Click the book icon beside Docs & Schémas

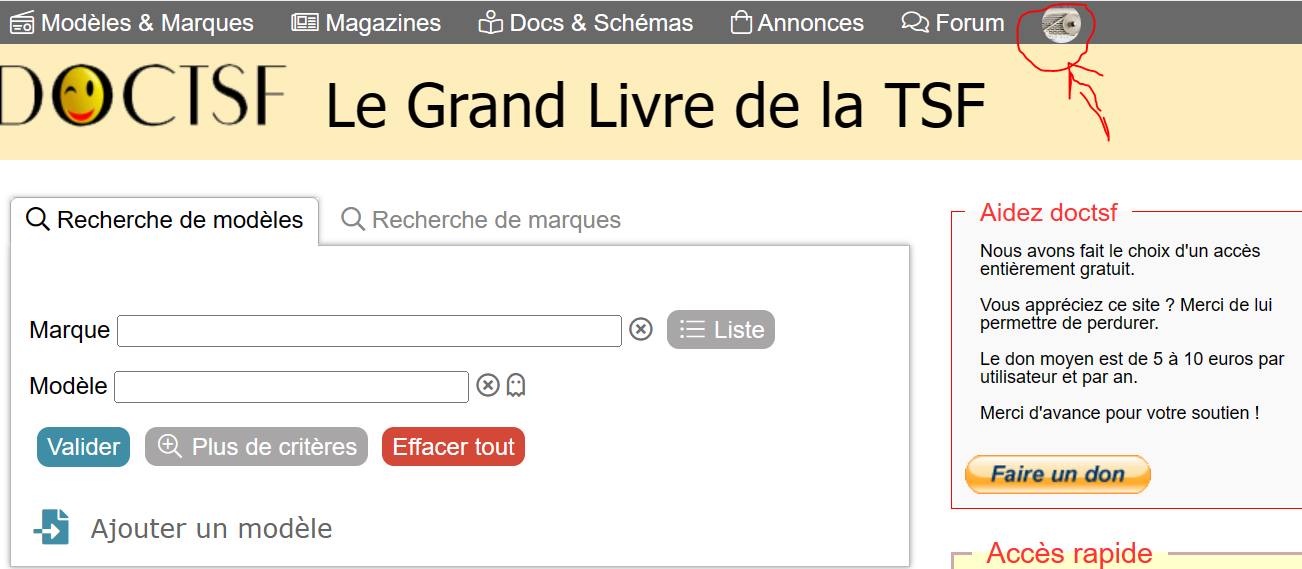tap(490, 22)
